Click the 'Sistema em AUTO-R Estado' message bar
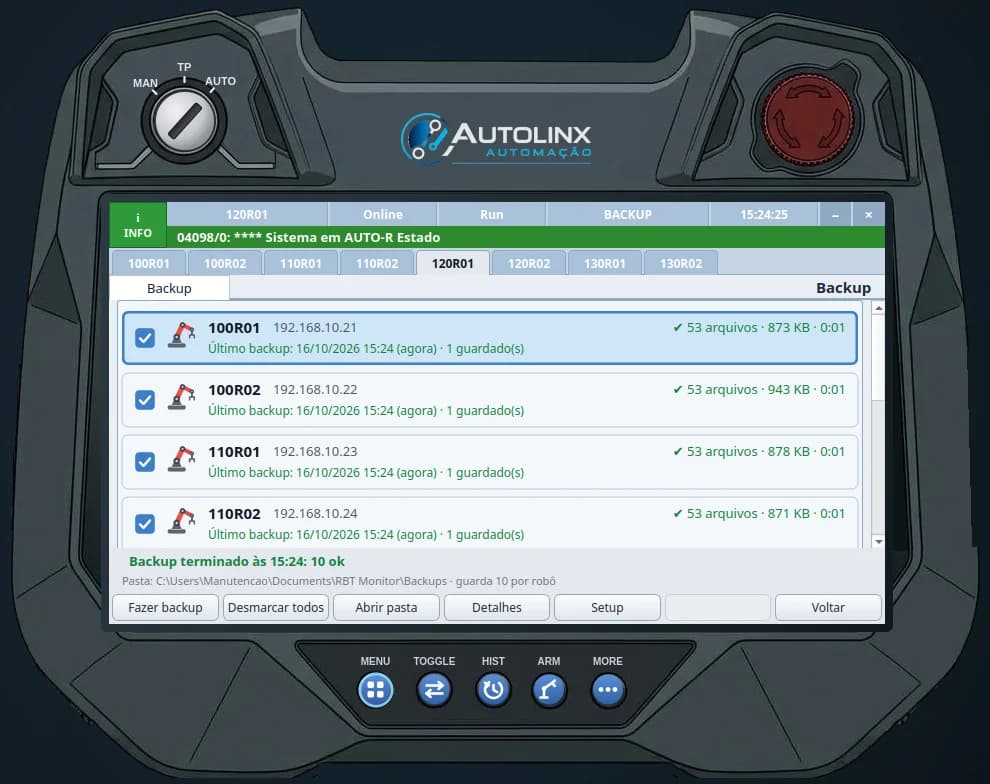 coord(525,237)
